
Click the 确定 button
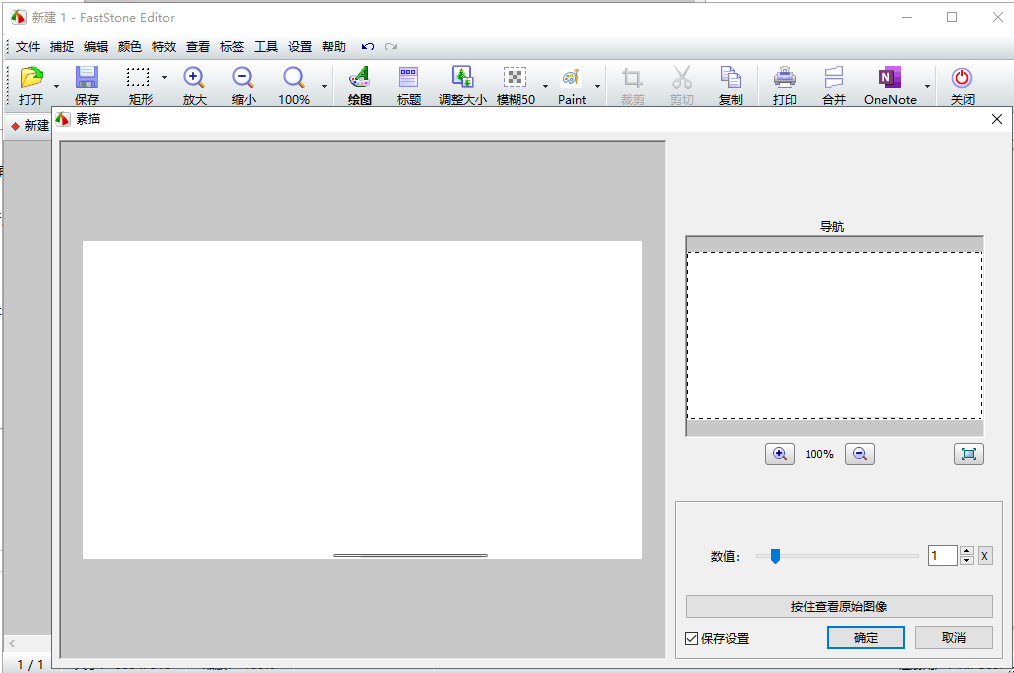(866, 638)
